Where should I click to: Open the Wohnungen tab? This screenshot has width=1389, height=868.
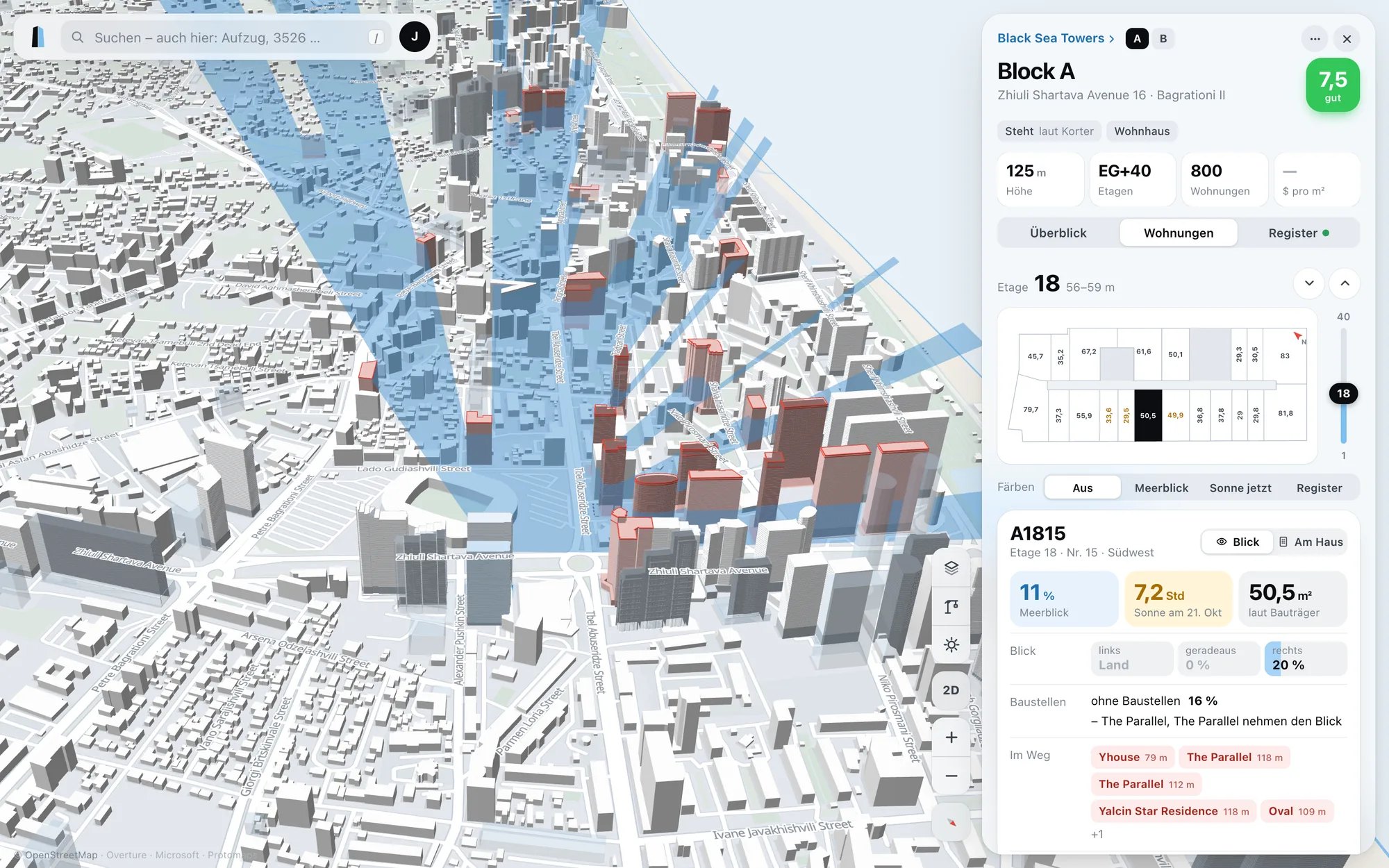coord(1179,233)
